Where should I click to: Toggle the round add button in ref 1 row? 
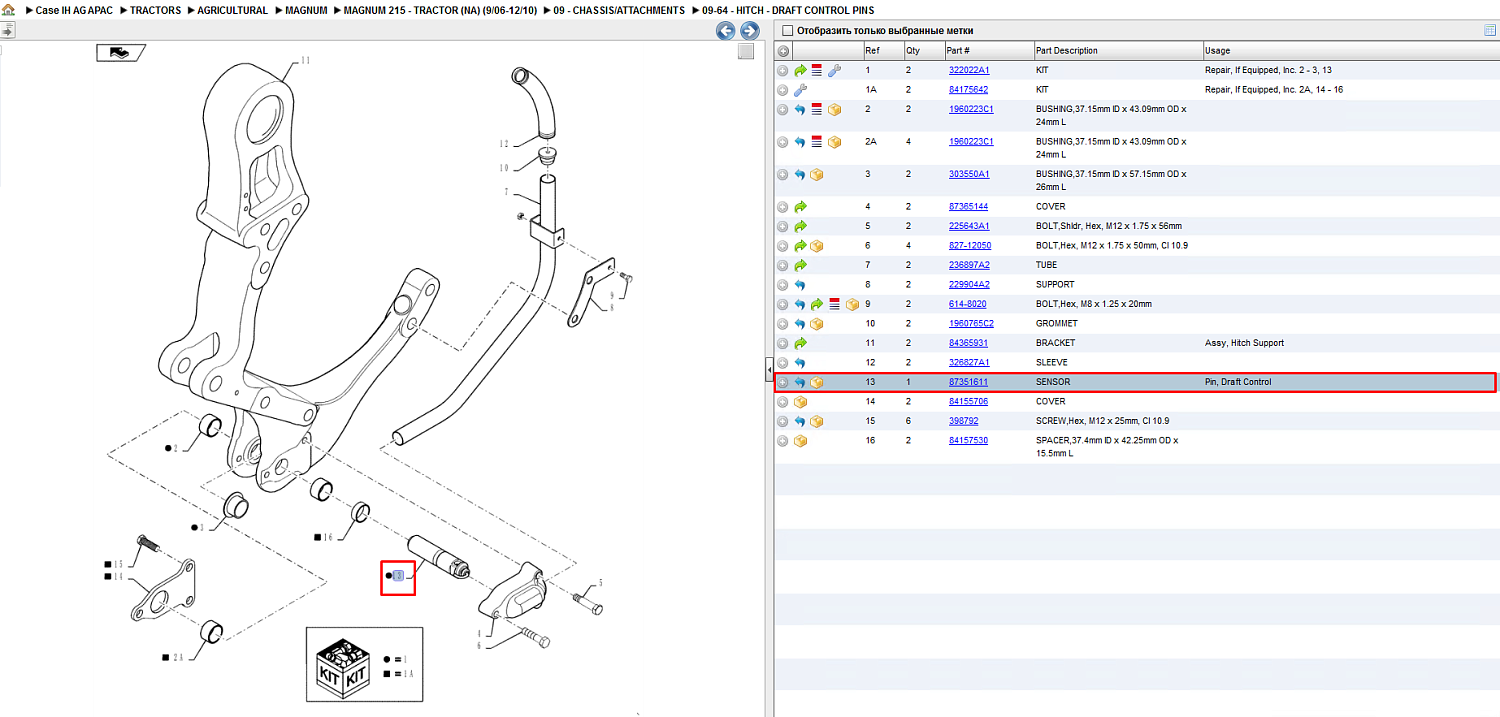[783, 71]
